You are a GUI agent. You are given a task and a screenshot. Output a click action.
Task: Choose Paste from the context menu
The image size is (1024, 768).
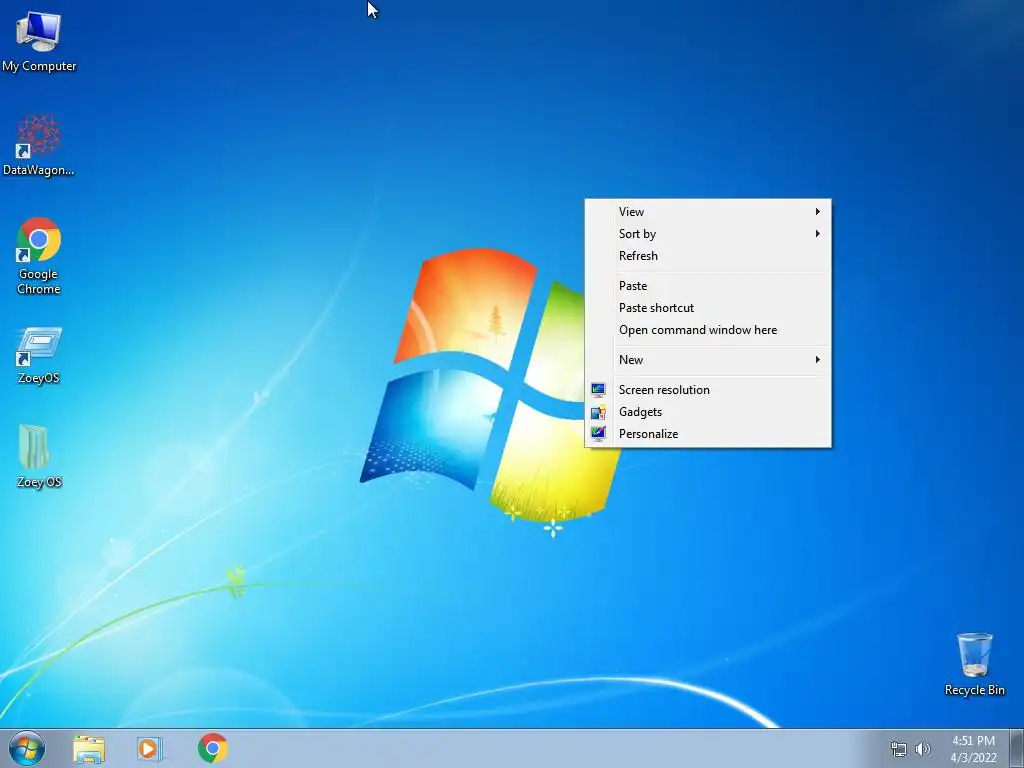point(708,286)
